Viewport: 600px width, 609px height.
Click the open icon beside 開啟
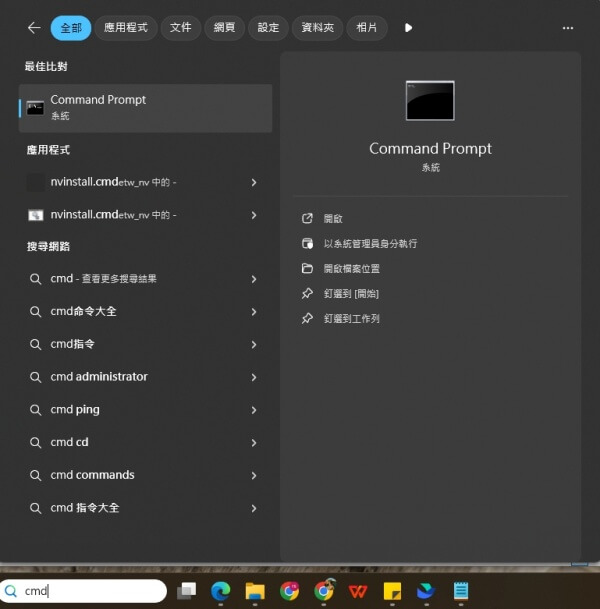click(x=307, y=219)
